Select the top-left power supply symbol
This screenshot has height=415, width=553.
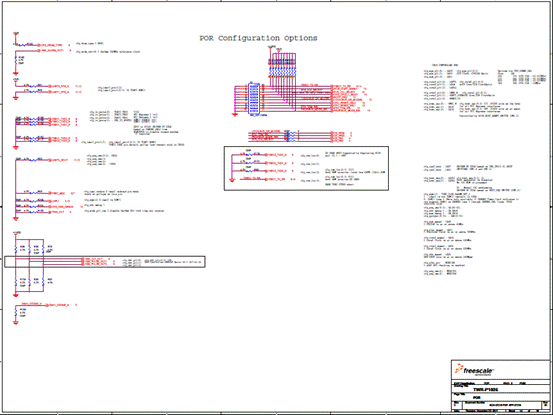pyautogui.click(x=16, y=33)
